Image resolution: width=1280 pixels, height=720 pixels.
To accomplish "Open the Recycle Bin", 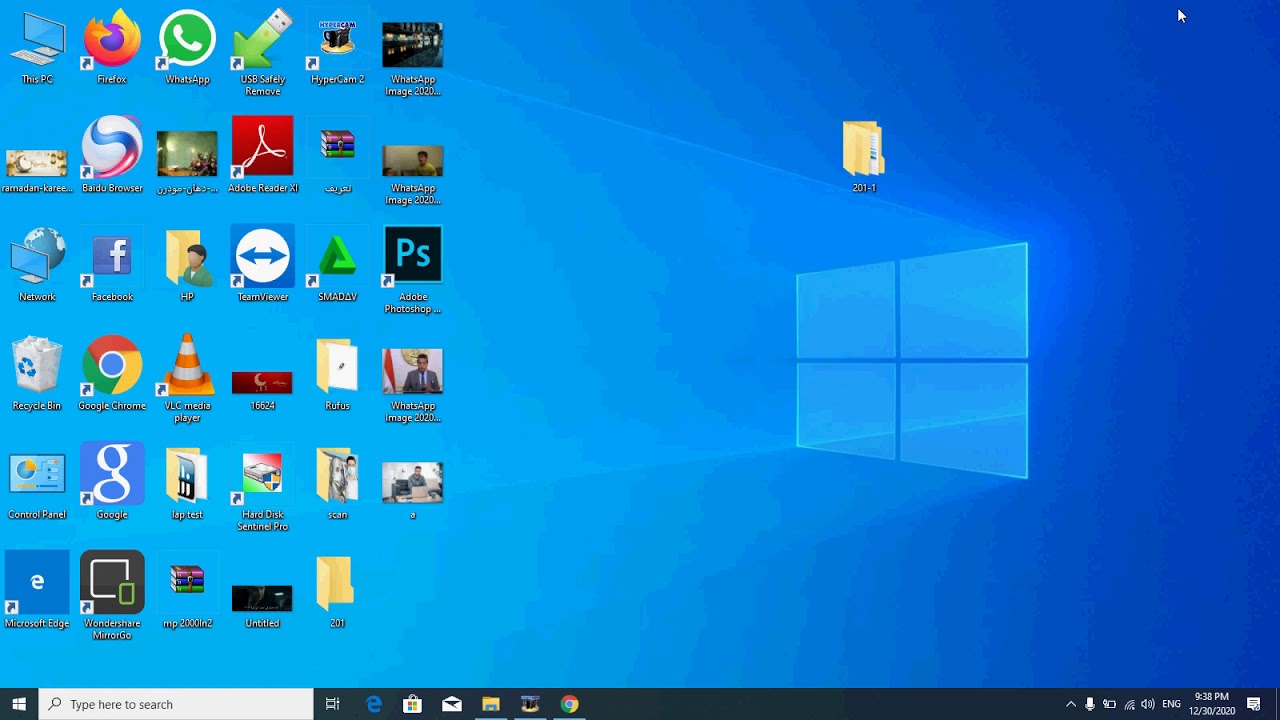I will pos(37,373).
